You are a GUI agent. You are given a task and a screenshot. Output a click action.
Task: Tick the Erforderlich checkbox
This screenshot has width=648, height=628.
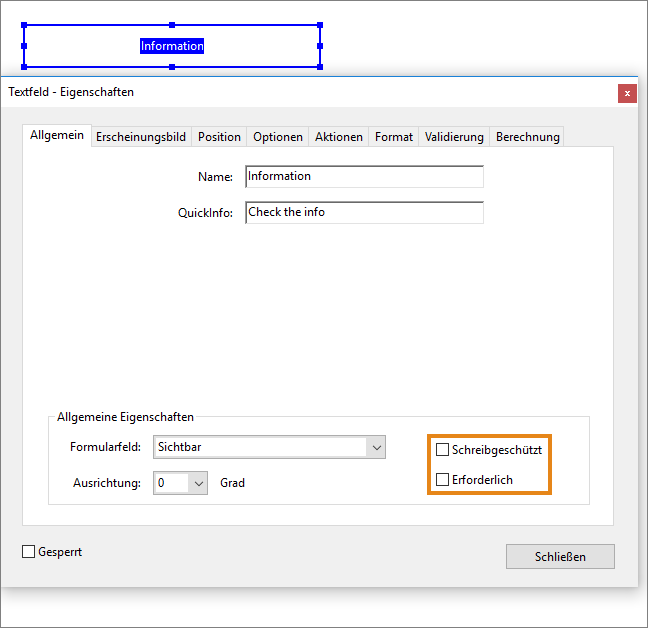(443, 481)
